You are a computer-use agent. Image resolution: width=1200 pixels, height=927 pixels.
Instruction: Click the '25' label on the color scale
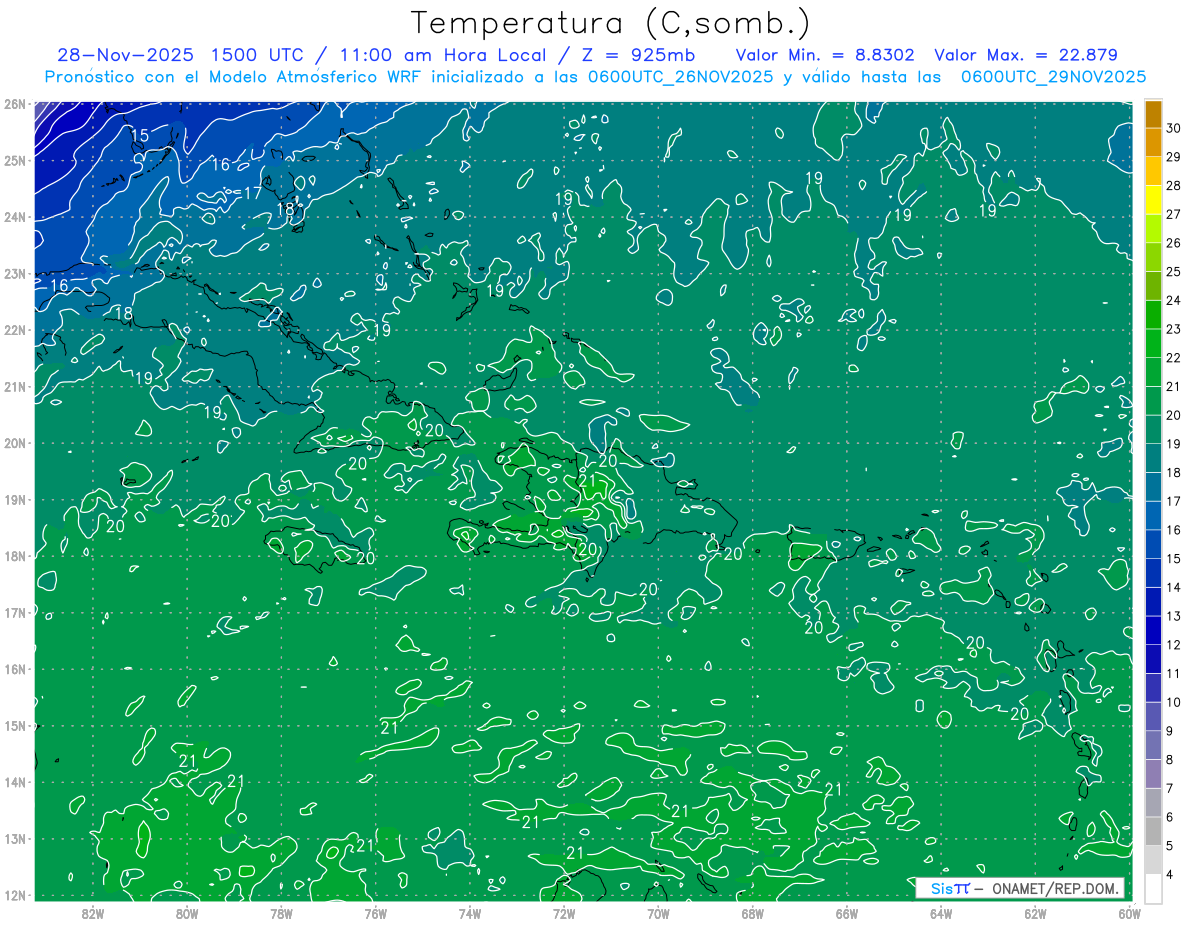coord(1174,272)
